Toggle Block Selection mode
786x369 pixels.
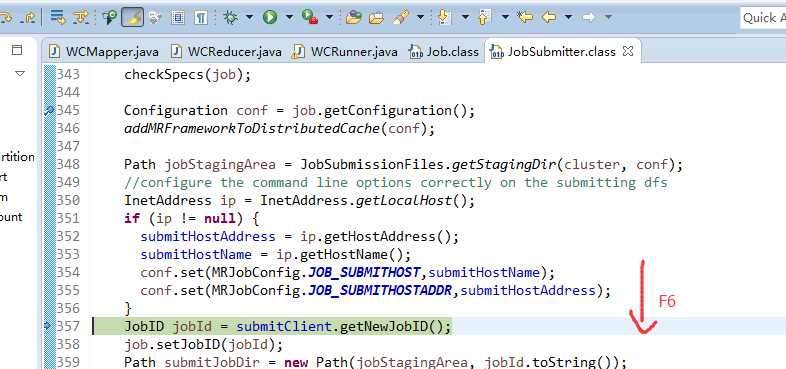pos(177,18)
